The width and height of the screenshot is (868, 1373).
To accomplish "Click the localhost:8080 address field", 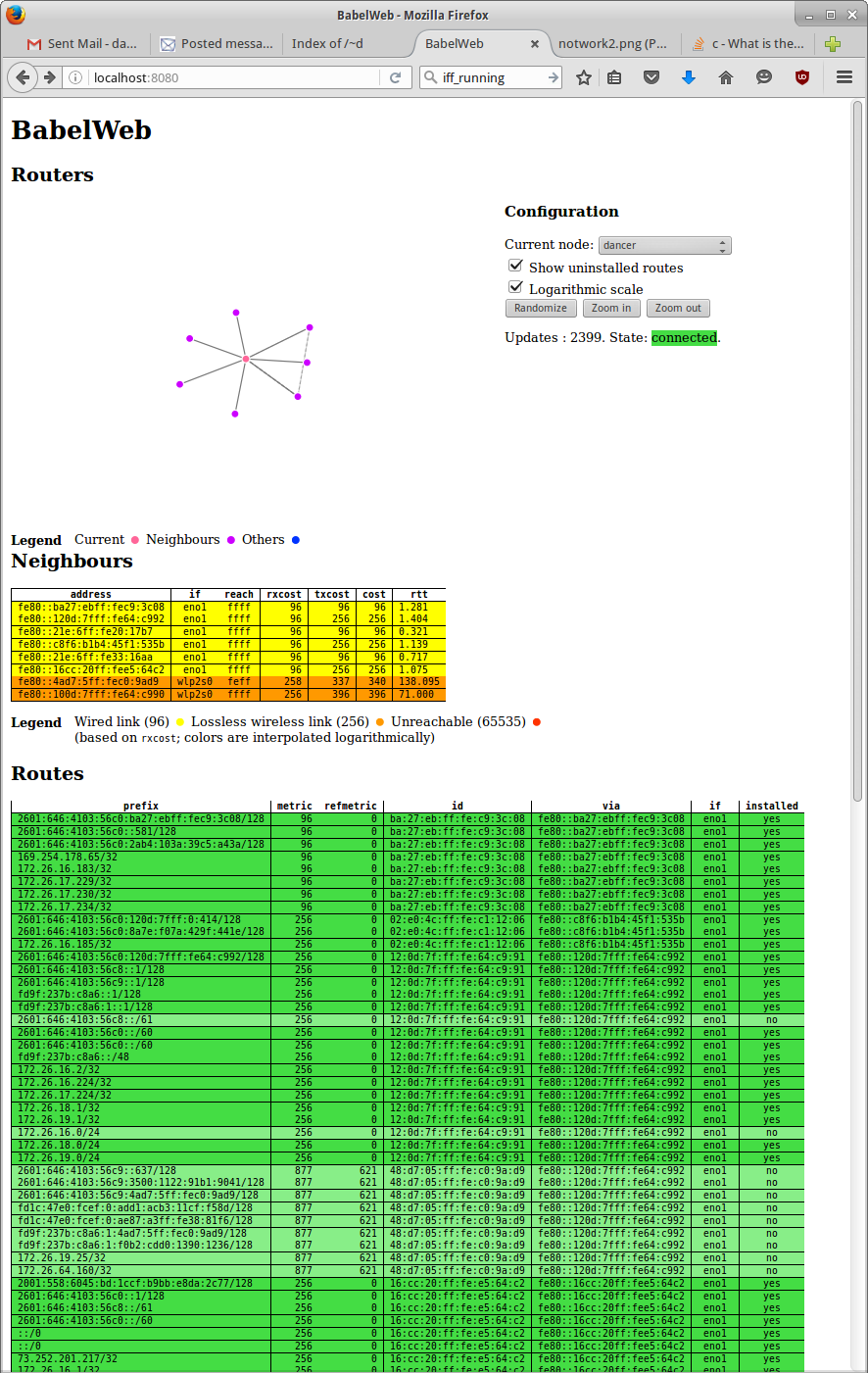I will 233,77.
